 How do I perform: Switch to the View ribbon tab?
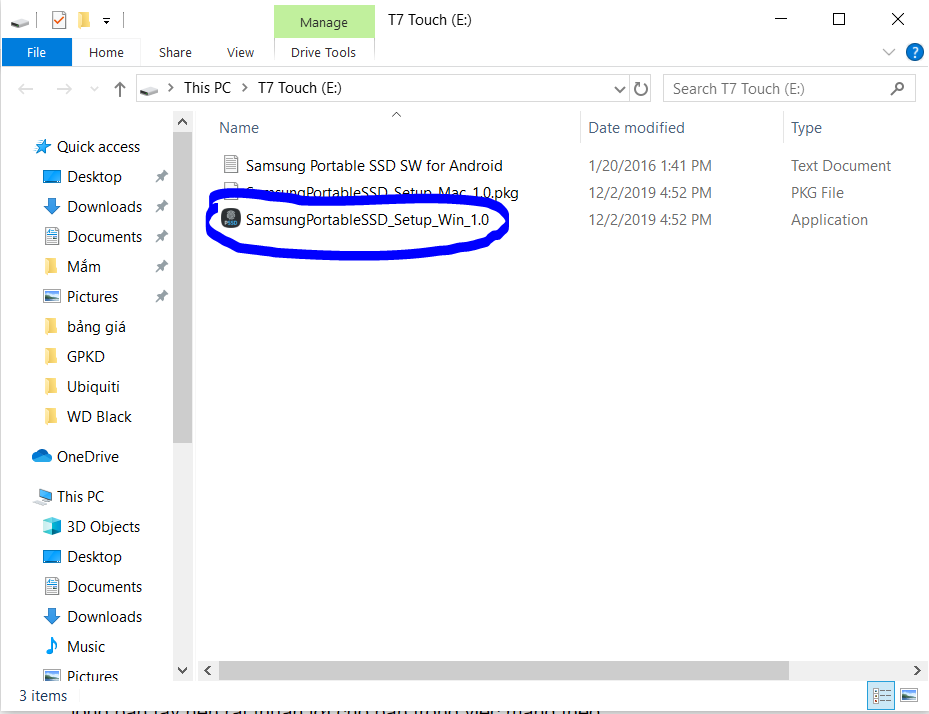click(x=240, y=52)
